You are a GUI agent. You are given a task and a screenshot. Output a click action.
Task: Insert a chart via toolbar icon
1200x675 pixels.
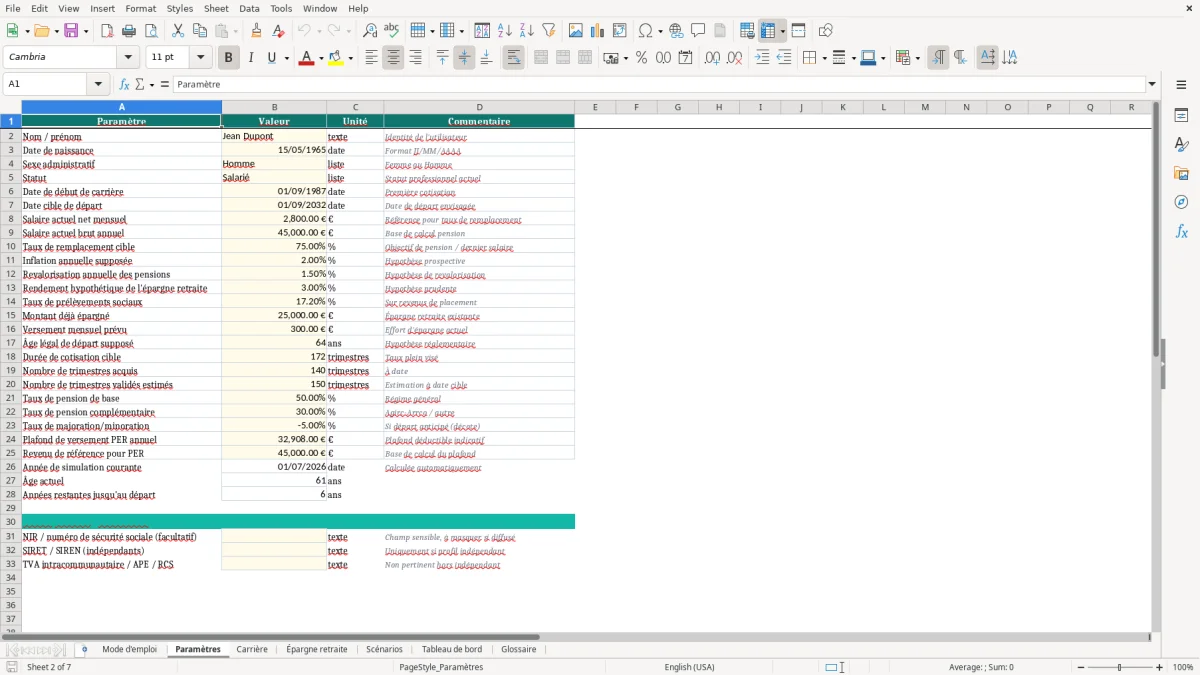click(x=597, y=31)
